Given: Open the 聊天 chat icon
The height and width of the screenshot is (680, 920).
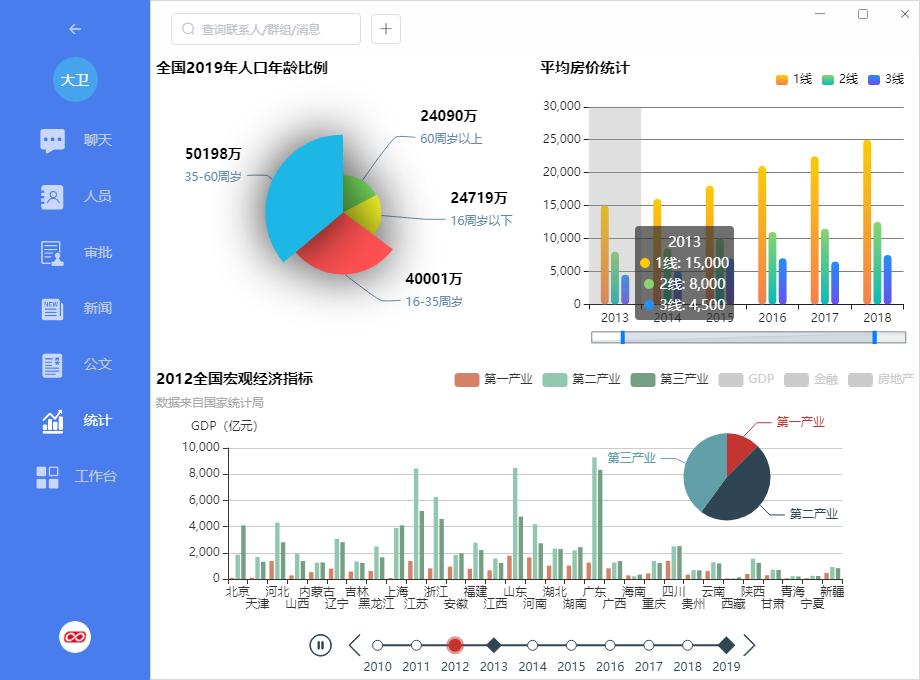Looking at the screenshot, I should [53, 140].
